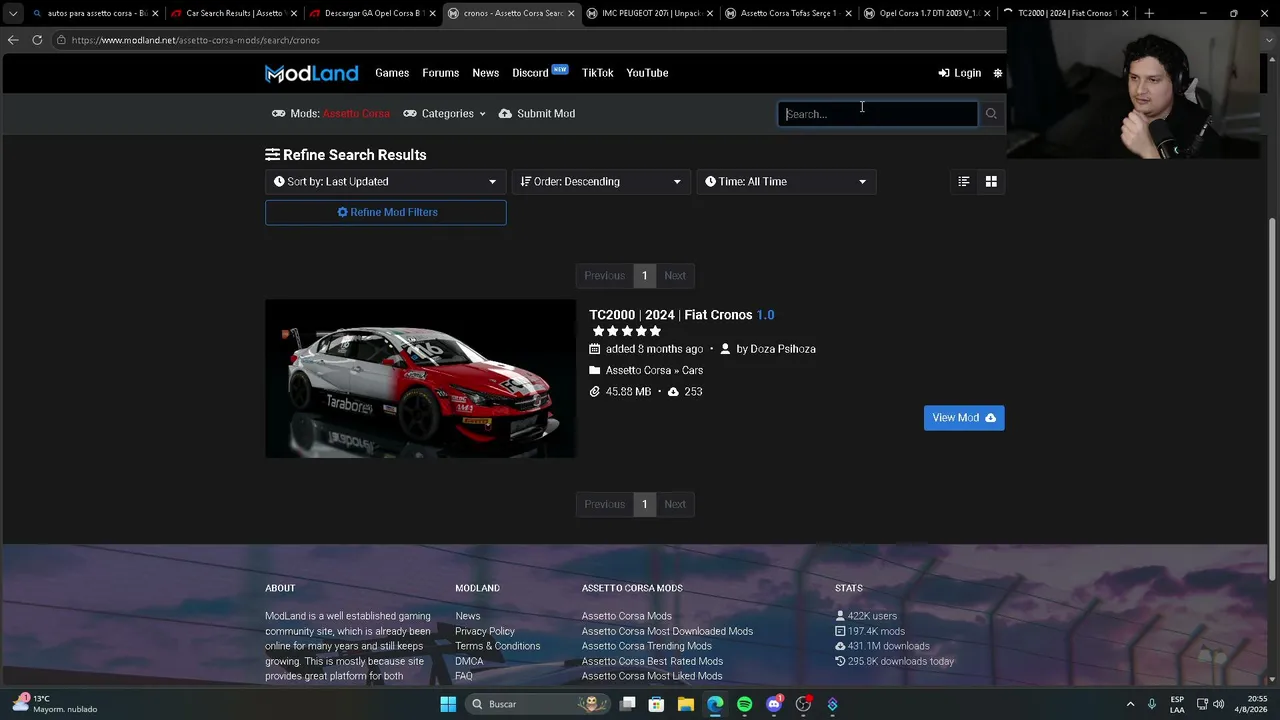The height and width of the screenshot is (720, 1280).
Task: Click the Windows taskbar 'Buscar' search box
Action: [x=538, y=704]
